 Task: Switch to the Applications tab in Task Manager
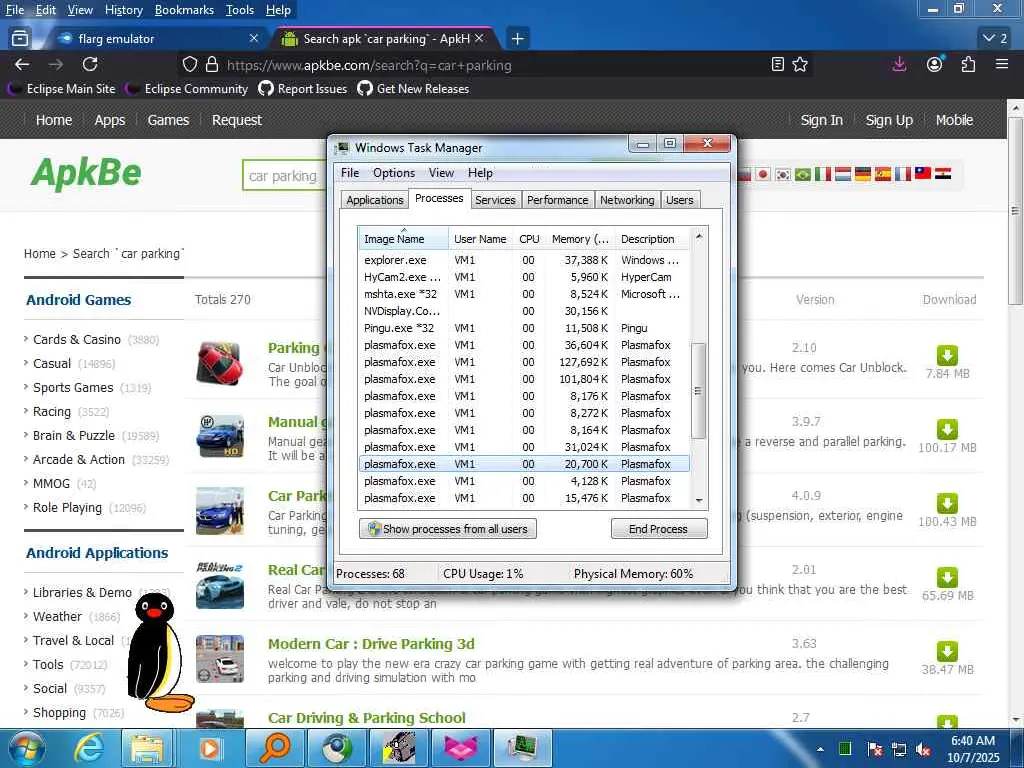coord(375,200)
